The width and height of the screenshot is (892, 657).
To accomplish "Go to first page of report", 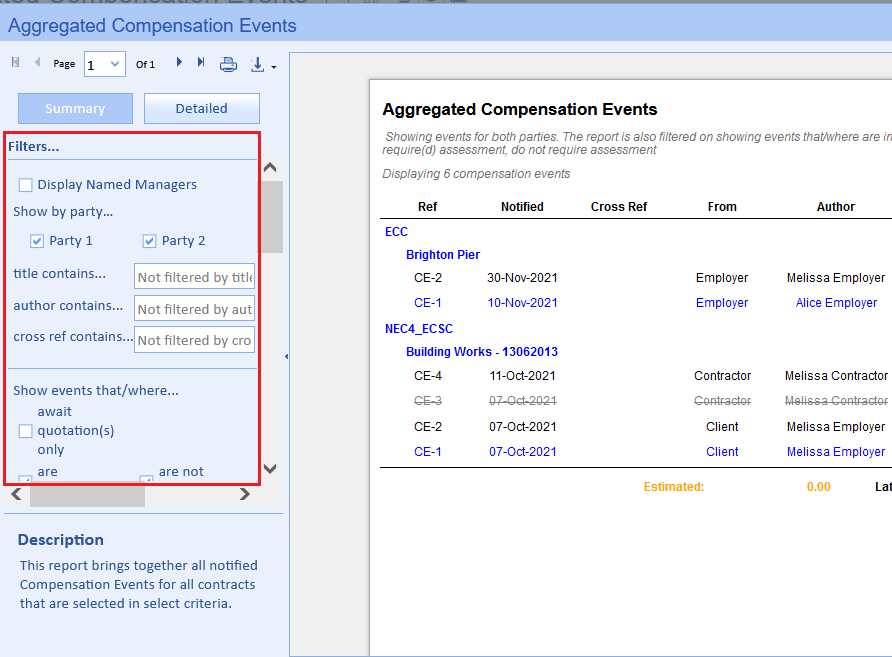I will point(15,63).
